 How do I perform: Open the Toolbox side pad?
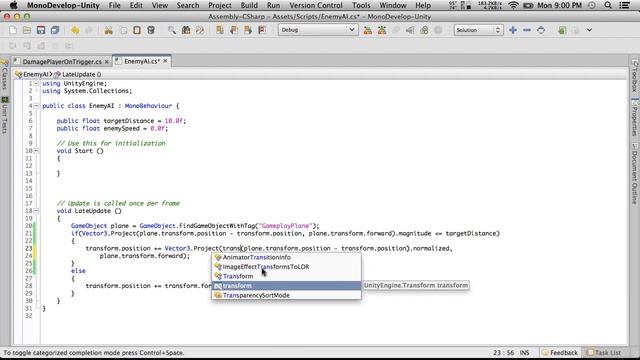[x=635, y=76]
